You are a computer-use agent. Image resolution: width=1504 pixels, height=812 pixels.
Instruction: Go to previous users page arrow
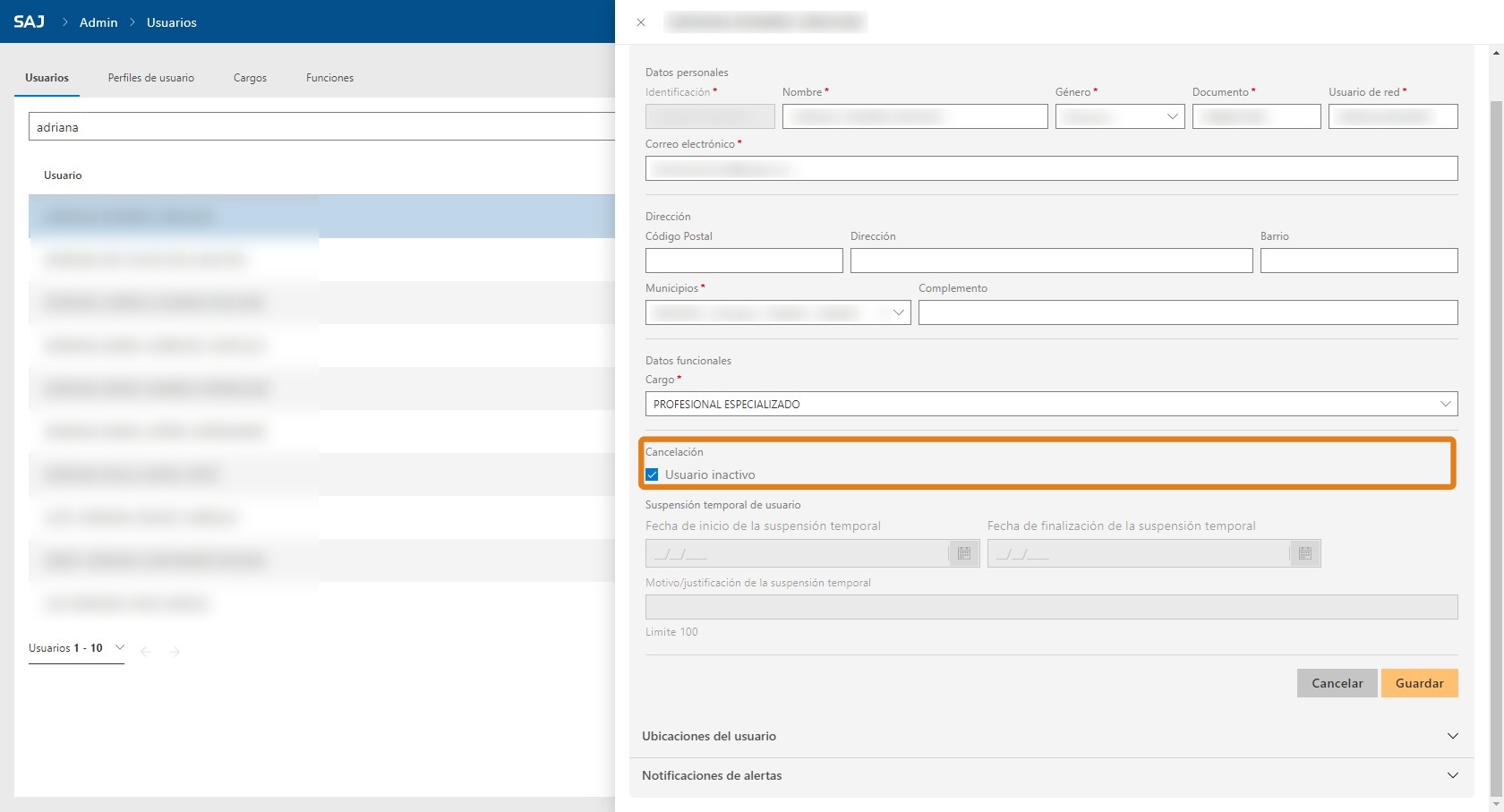[146, 651]
